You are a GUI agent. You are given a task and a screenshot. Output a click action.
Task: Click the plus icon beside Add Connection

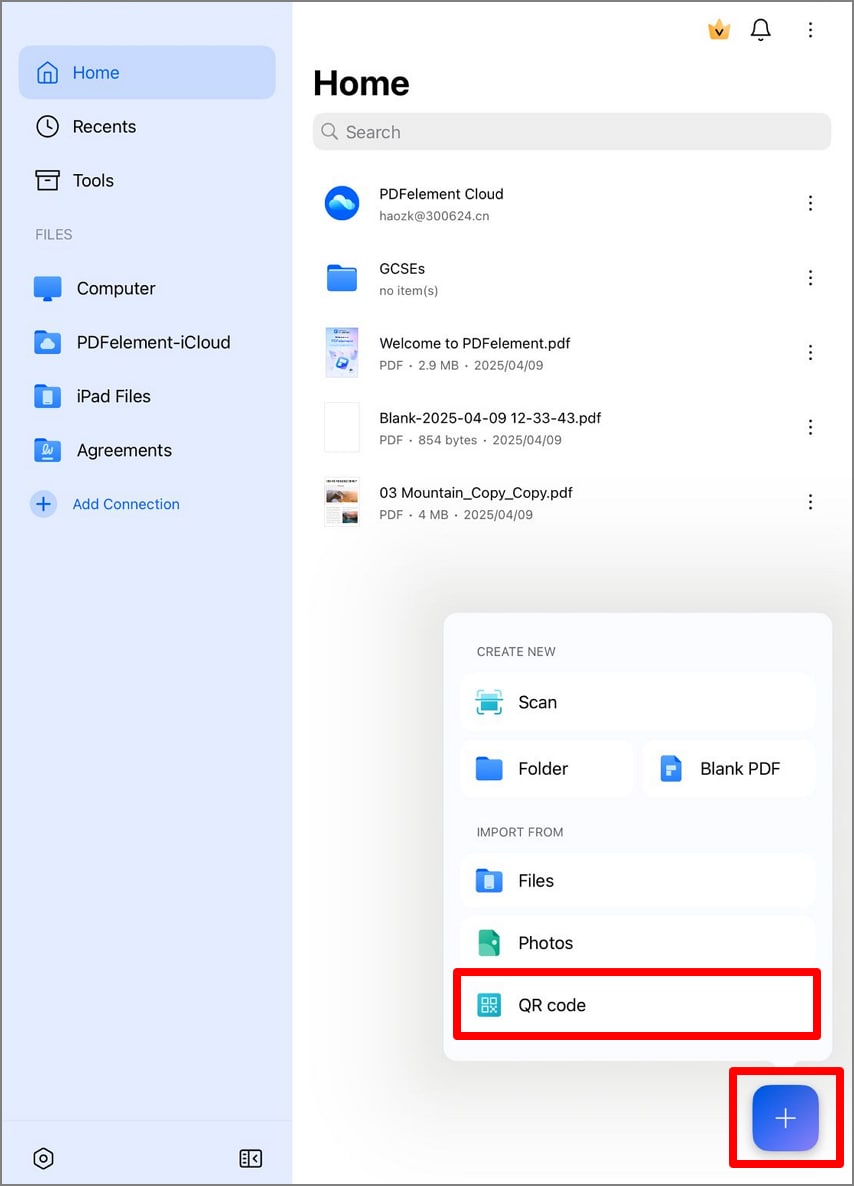click(x=44, y=504)
